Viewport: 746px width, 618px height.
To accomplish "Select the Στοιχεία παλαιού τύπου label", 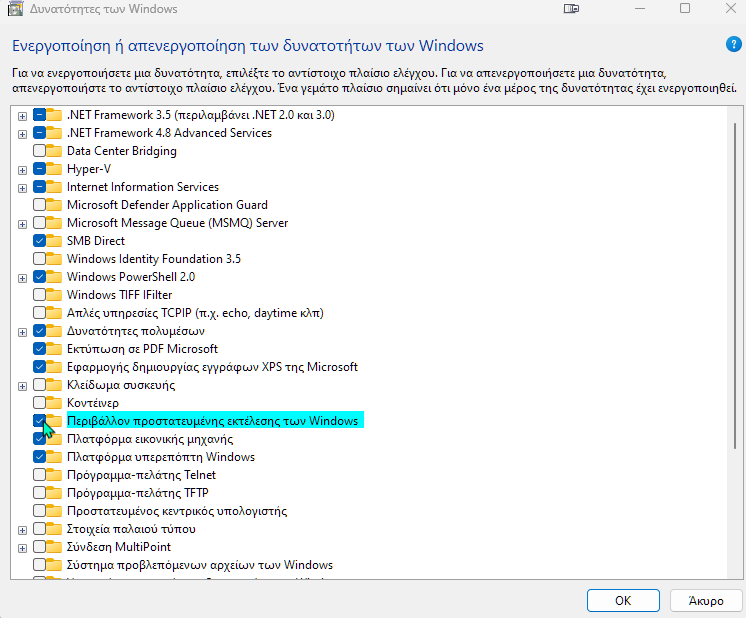I will coord(131,529).
